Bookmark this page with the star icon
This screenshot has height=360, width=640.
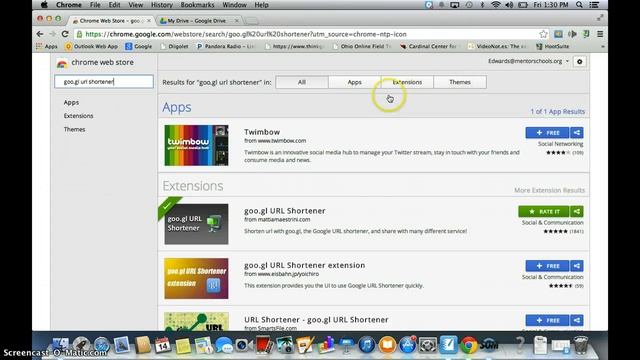coord(543,34)
